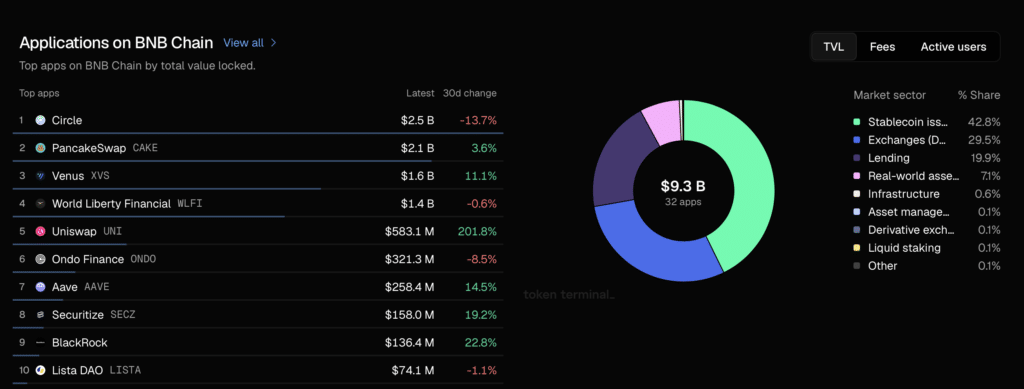
Task: Click the Uniswap pink logo icon
Action: (40, 231)
